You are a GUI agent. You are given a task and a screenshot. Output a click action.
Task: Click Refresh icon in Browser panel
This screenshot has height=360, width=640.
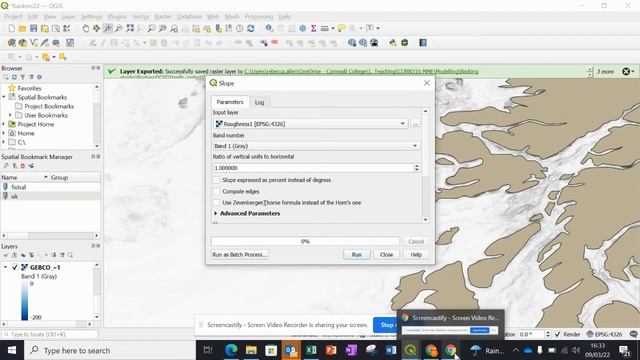pos(14,77)
